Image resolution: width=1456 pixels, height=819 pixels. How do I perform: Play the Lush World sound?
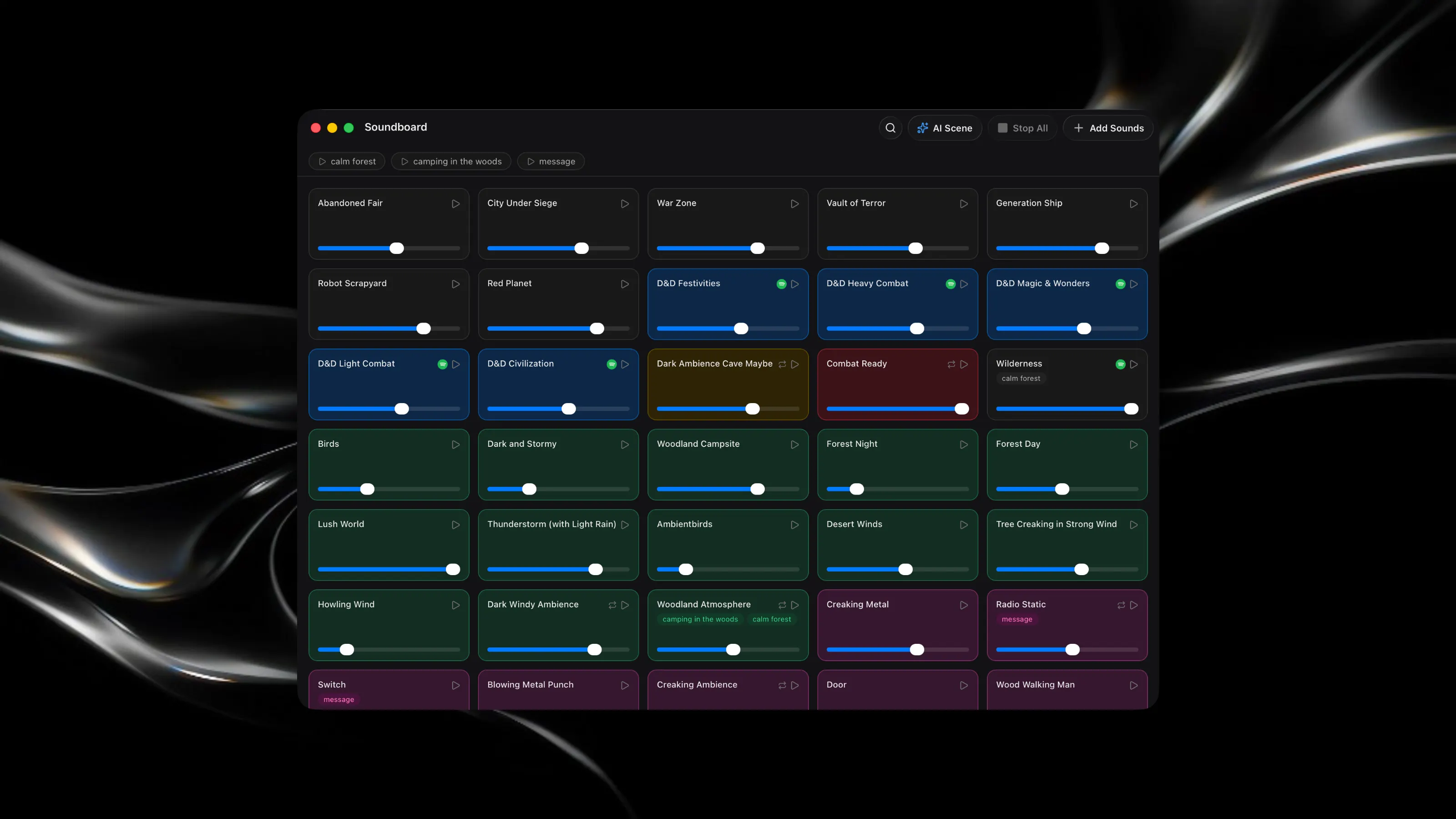(x=455, y=525)
